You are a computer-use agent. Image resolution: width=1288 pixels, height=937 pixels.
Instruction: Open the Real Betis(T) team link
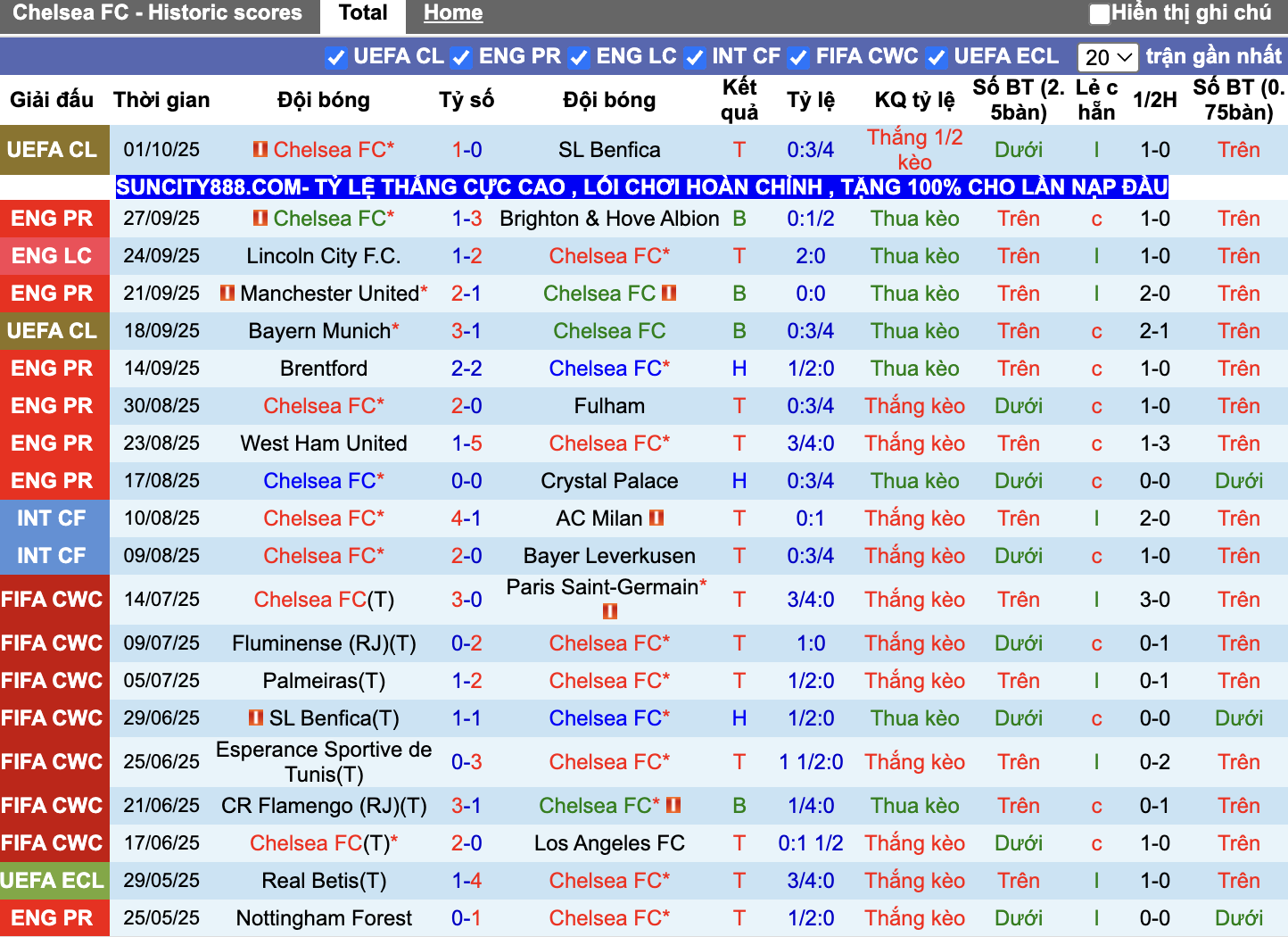coord(324,881)
